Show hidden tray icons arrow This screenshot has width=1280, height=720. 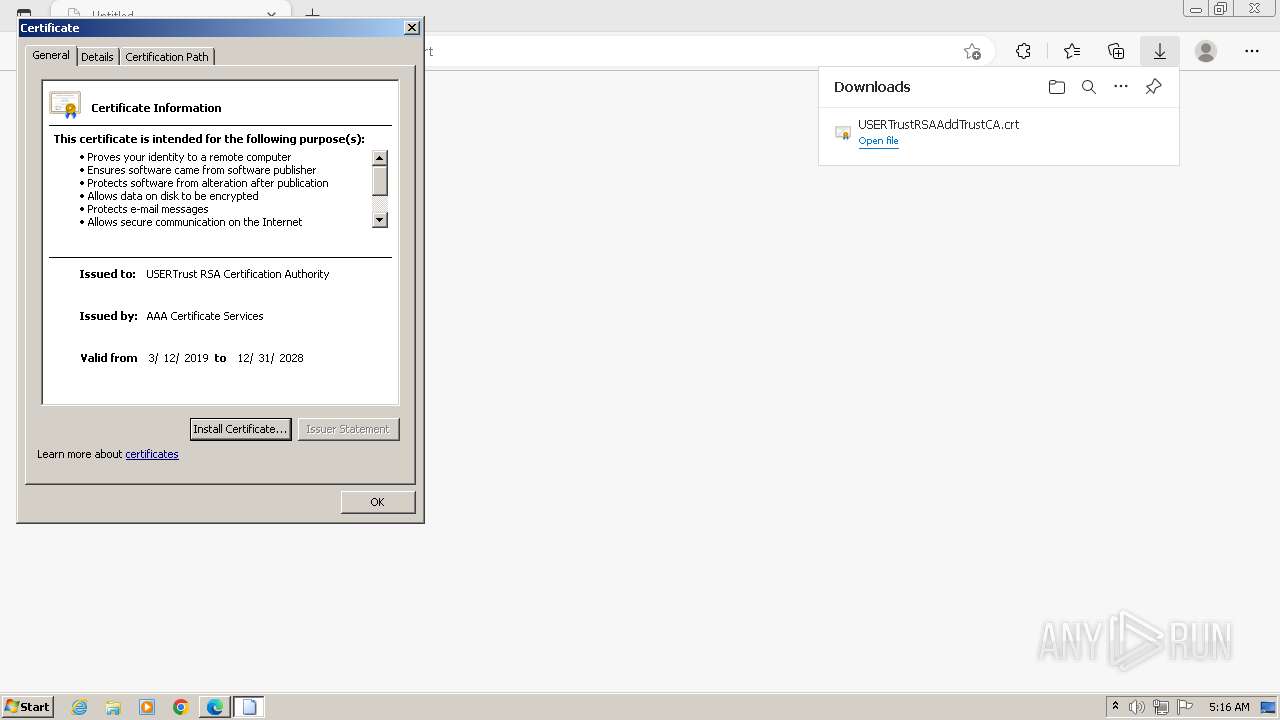coord(1115,707)
